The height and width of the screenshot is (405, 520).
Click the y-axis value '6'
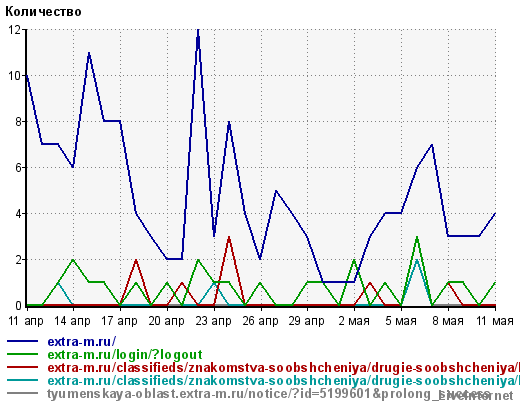pos(19,168)
